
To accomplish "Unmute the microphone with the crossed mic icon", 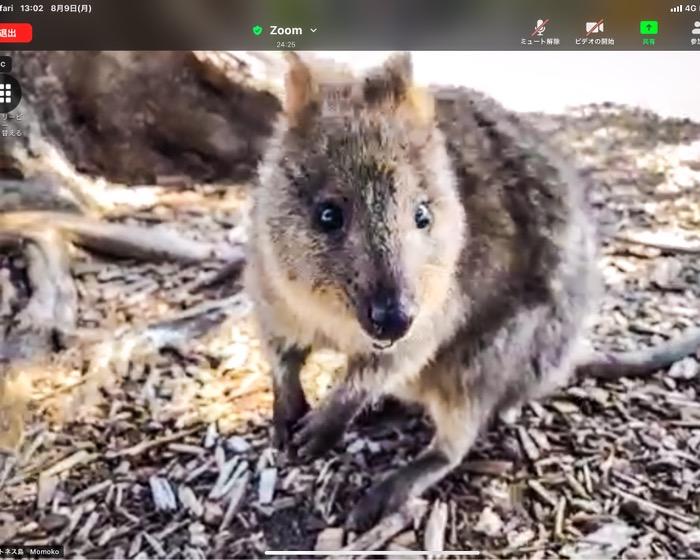I will pos(540,26).
